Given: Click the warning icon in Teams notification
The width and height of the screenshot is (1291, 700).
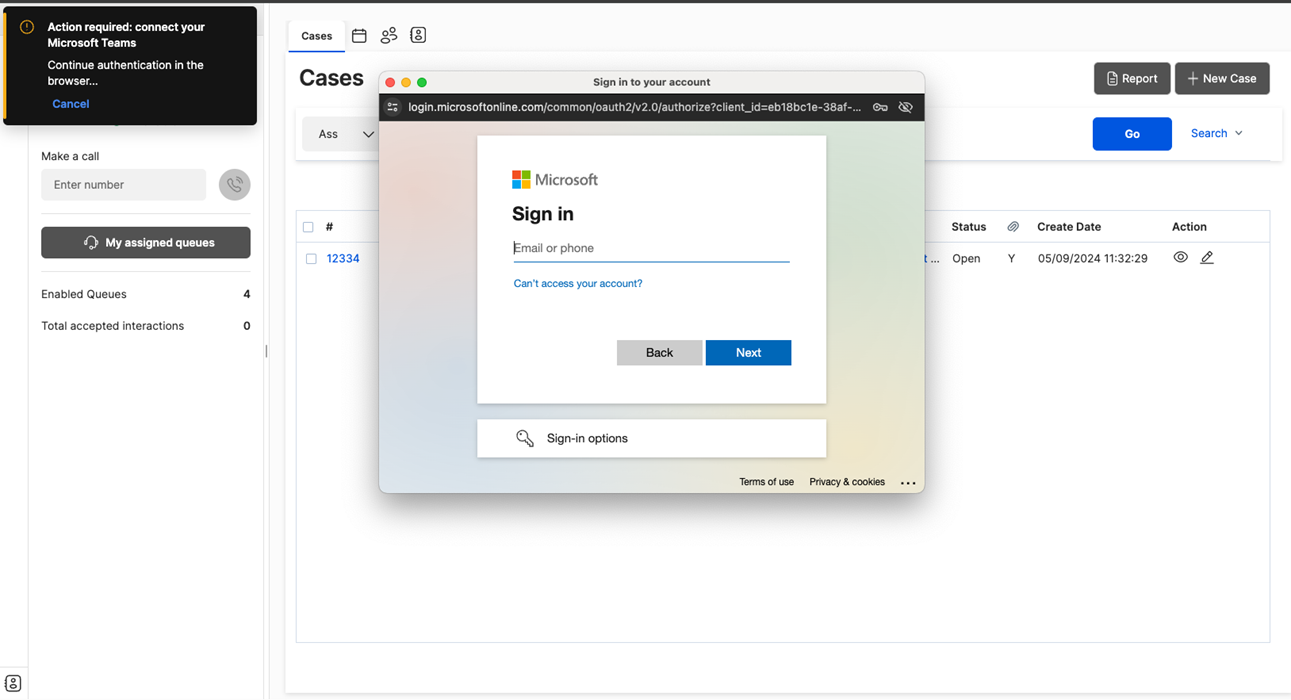Looking at the screenshot, I should click(27, 27).
